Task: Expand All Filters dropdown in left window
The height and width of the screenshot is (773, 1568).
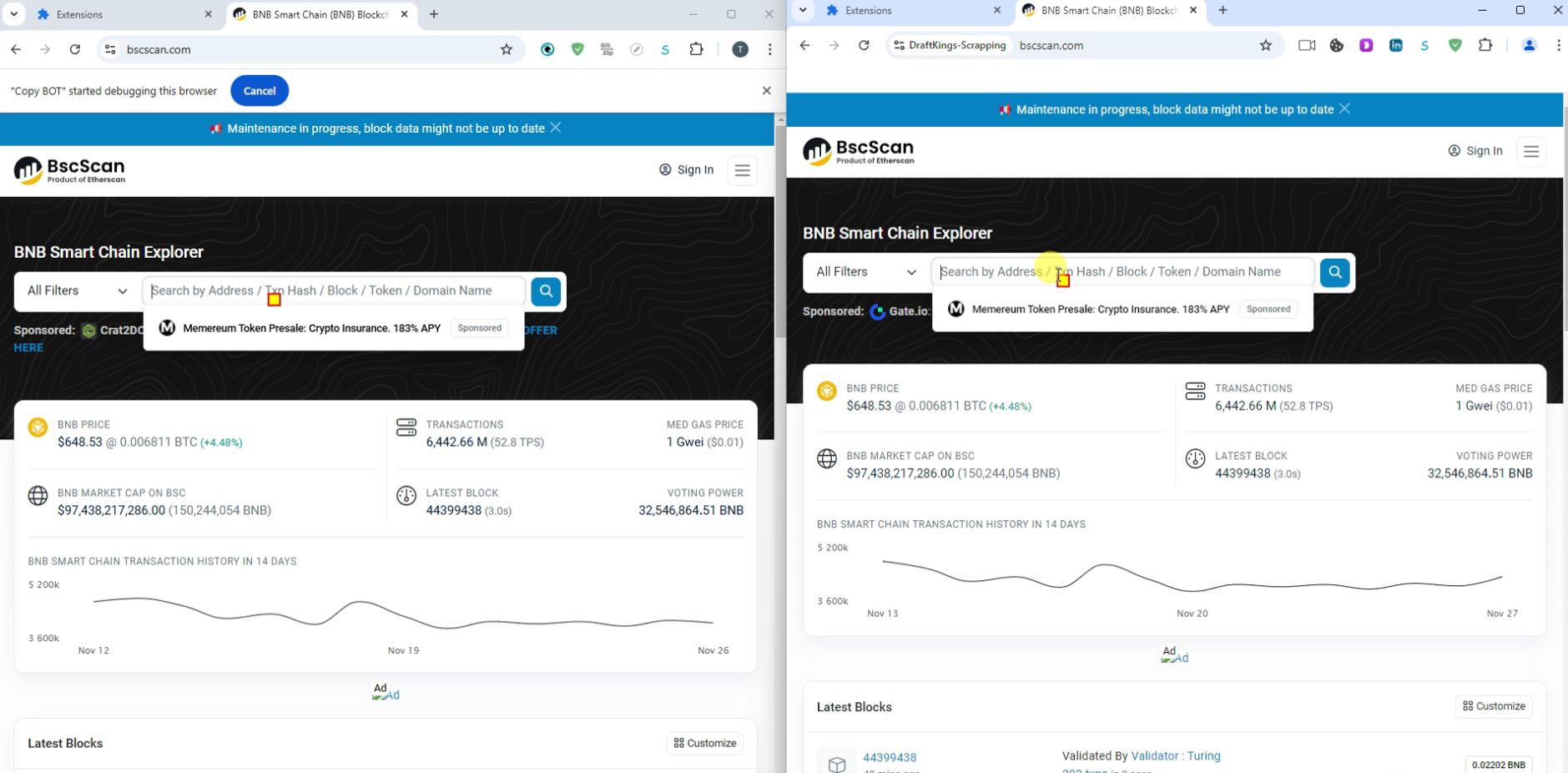Action: (x=77, y=291)
